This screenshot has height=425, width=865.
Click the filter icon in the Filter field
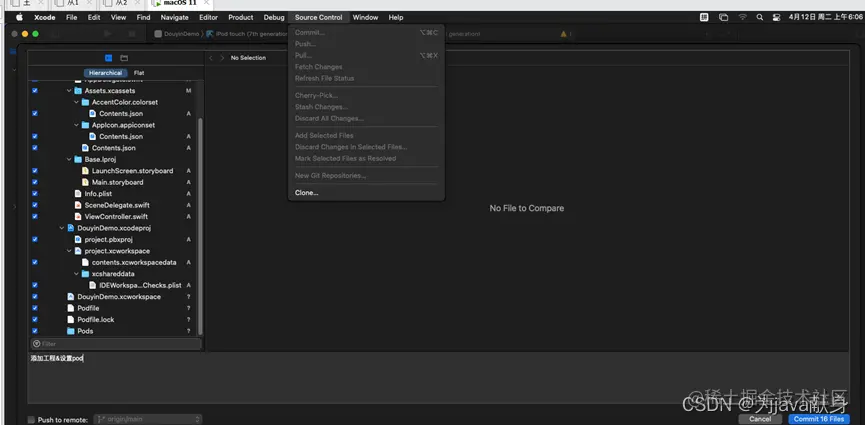tap(36, 344)
